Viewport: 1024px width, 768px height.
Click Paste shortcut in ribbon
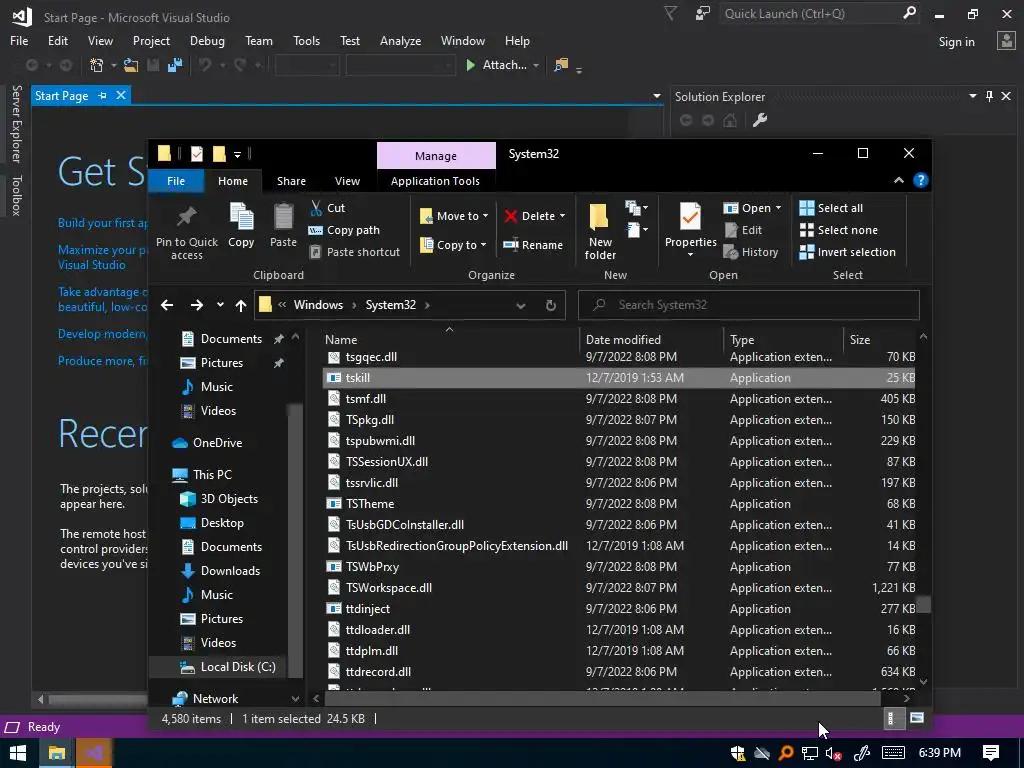coord(354,252)
